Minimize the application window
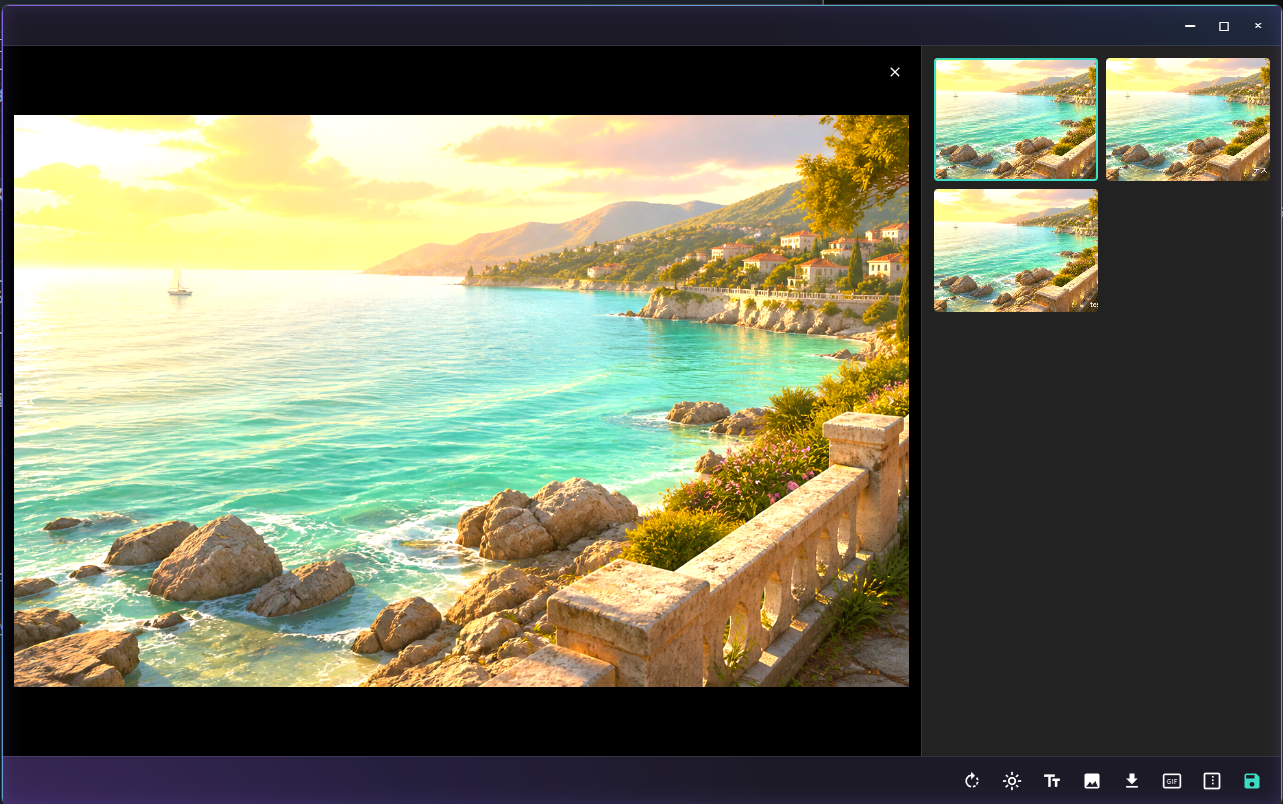Screen dimensions: 1283x804 click(1190, 26)
